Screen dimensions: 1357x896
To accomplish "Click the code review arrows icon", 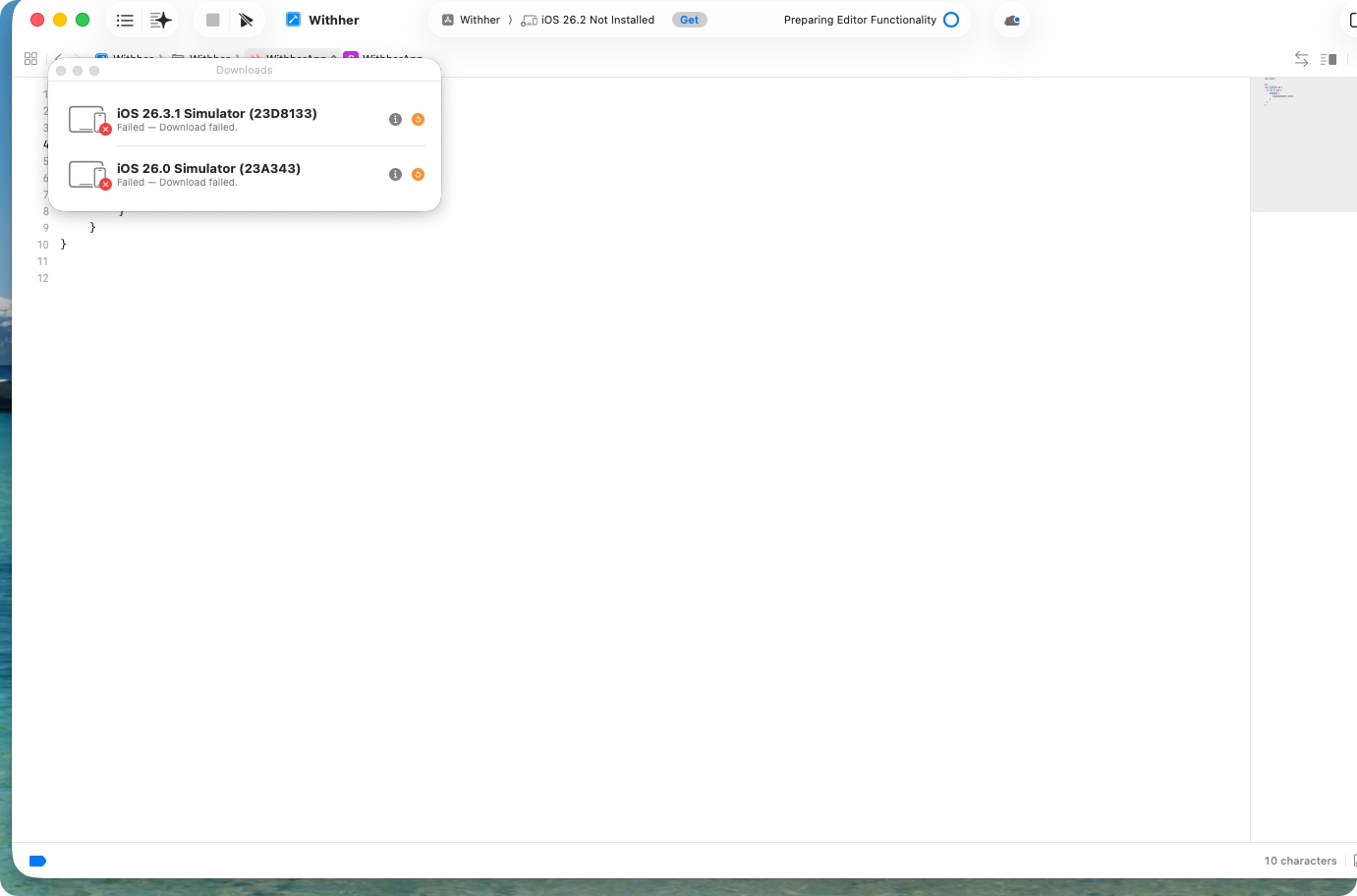I will (x=1301, y=59).
